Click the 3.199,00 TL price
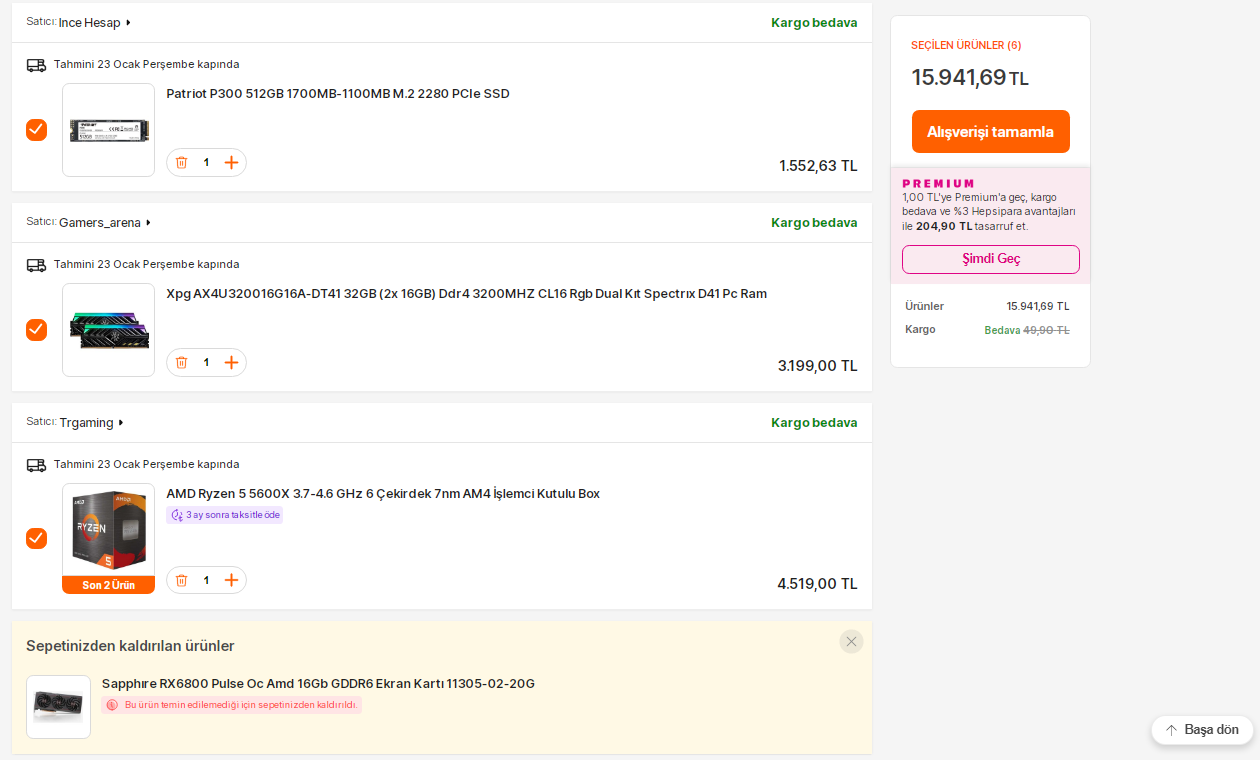Screen dimensions: 1260x760 818,366
